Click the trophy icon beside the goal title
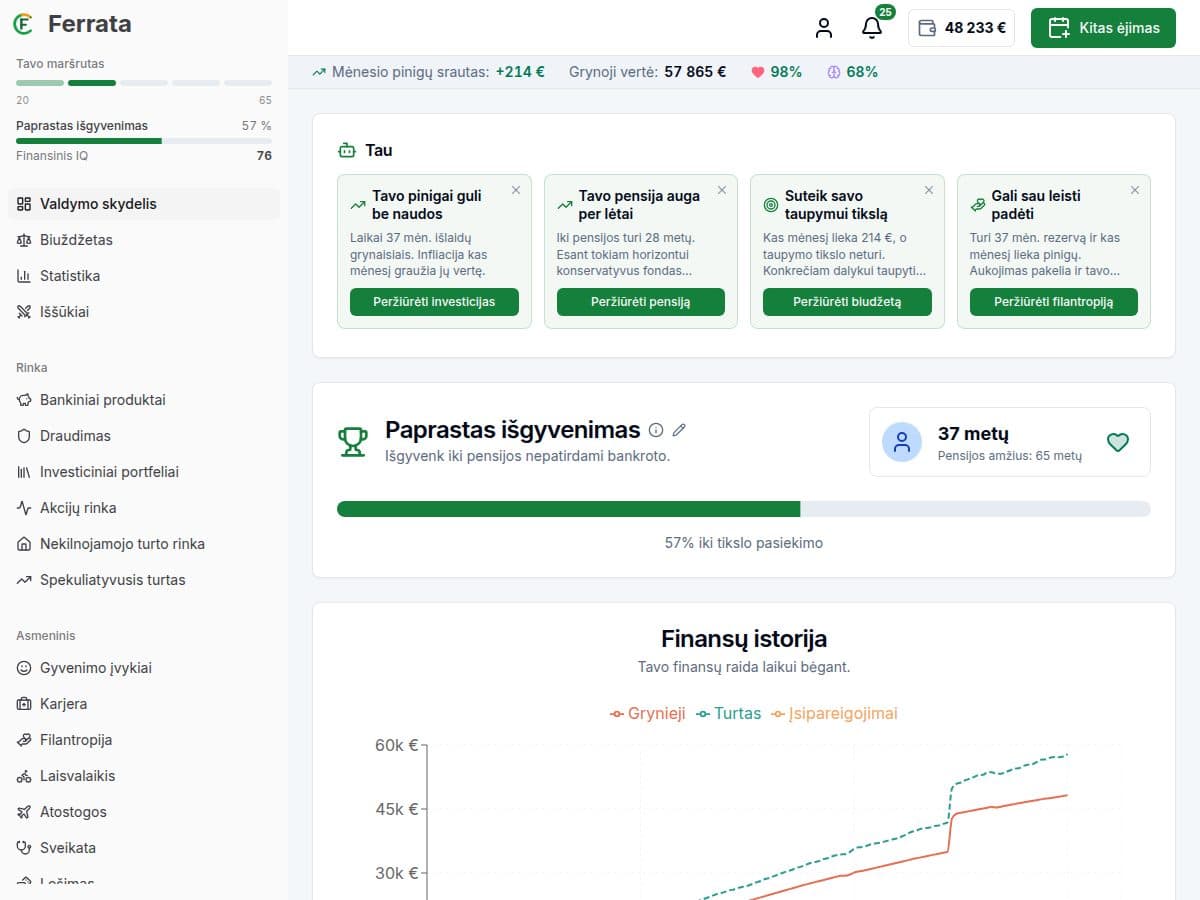This screenshot has height=900, width=1200. tap(352, 442)
